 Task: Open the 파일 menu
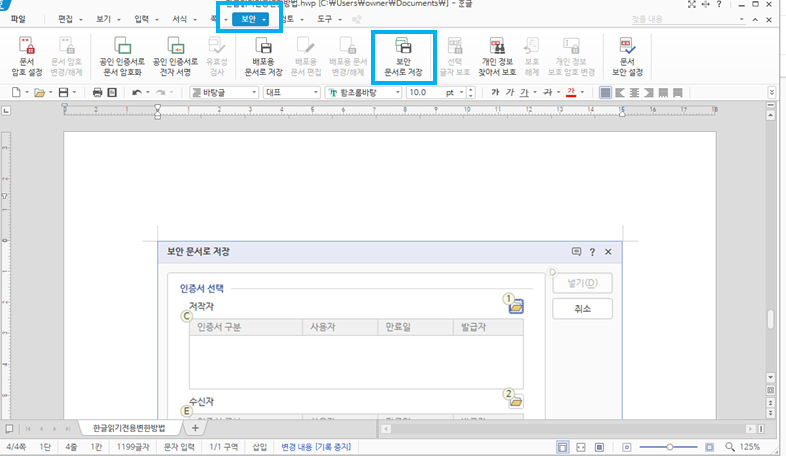[x=18, y=19]
